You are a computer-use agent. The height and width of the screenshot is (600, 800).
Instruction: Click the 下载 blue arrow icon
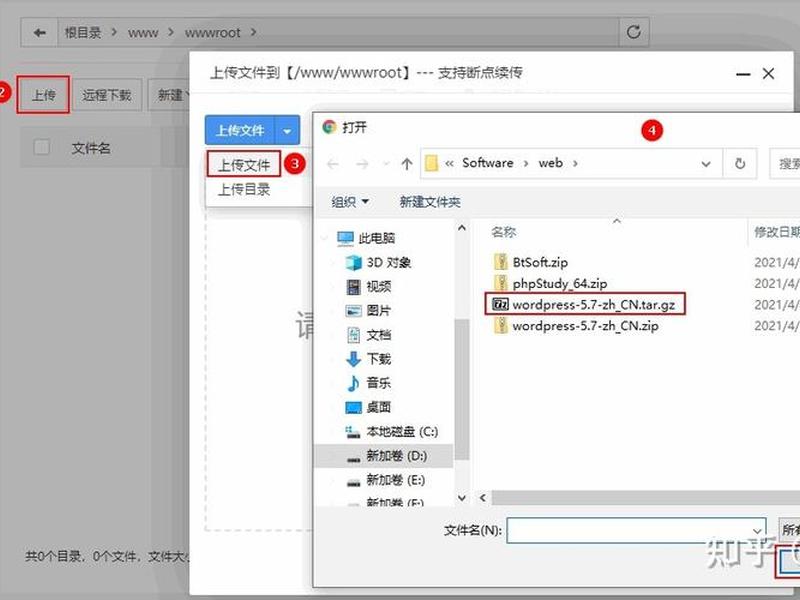(354, 359)
